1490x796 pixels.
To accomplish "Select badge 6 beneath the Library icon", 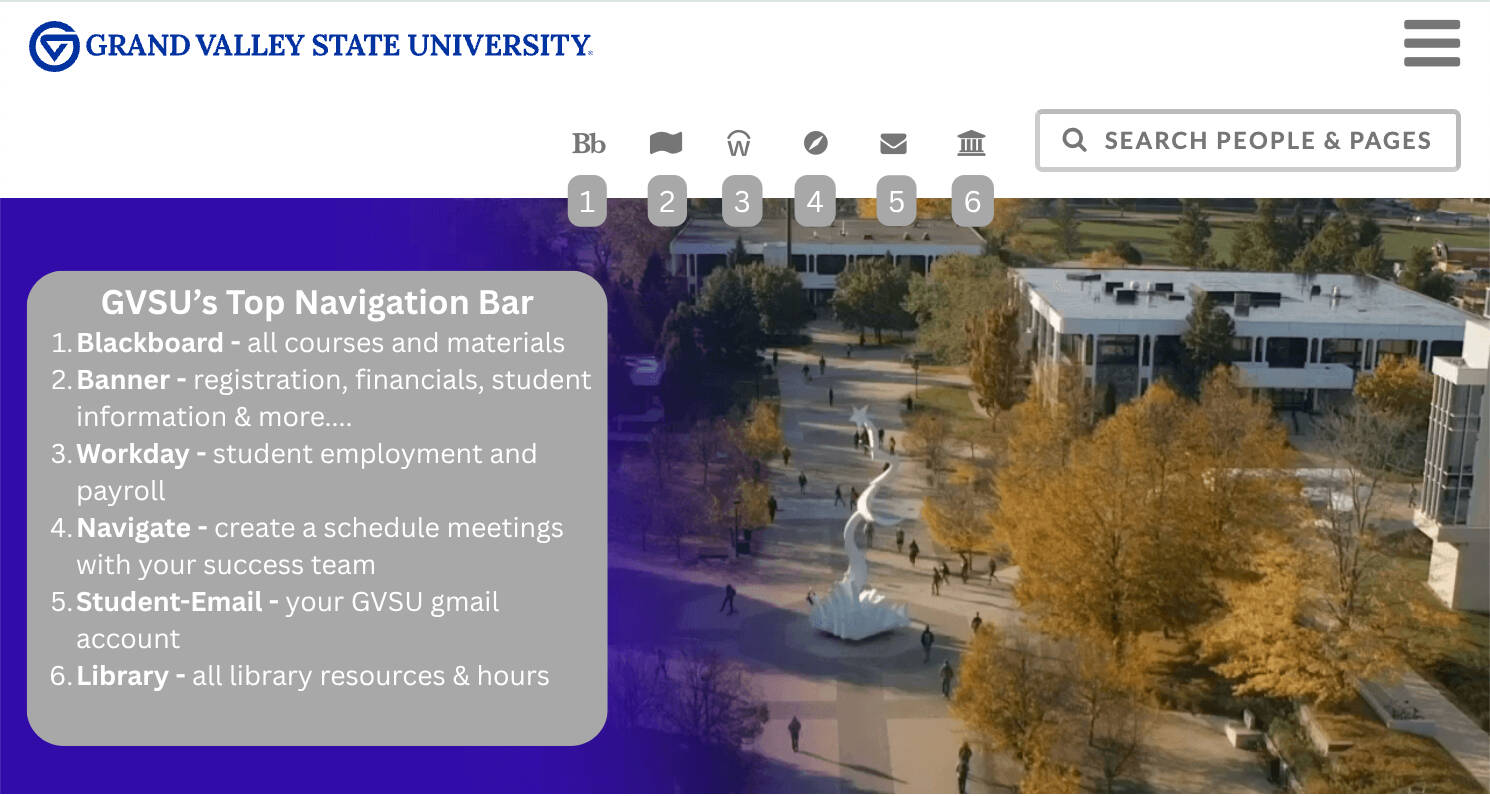I will (x=971, y=200).
